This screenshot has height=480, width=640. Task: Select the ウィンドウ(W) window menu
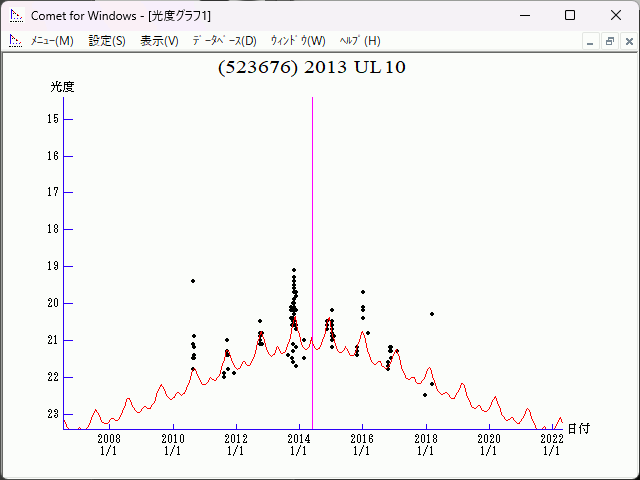point(298,41)
